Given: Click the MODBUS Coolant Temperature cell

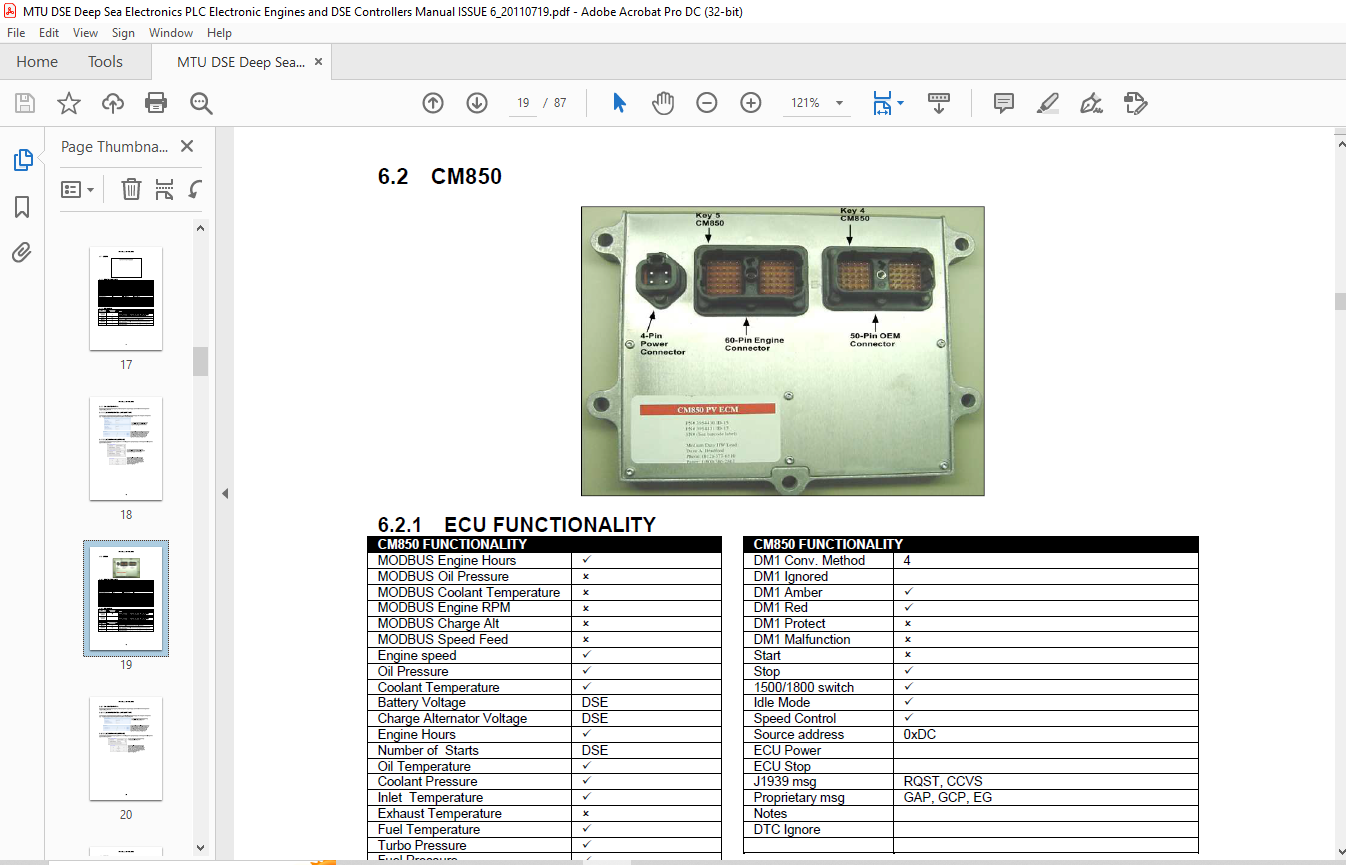Looking at the screenshot, I should pyautogui.click(x=469, y=592).
